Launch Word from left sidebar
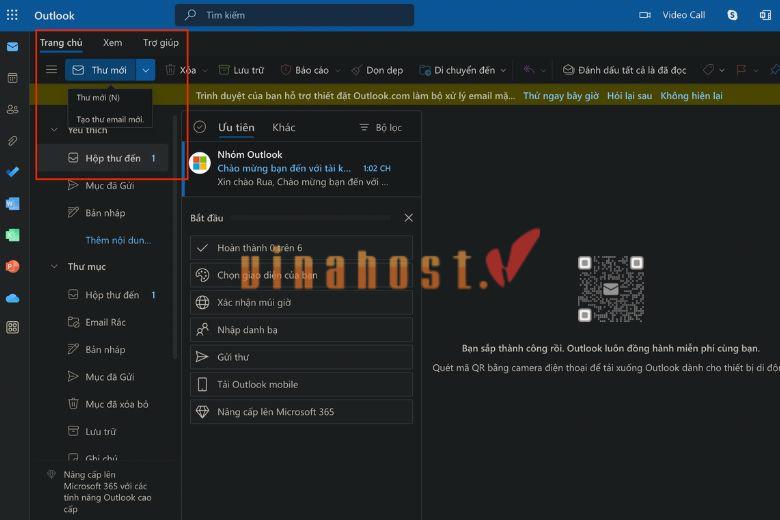Screen dimensions: 780x520 (x=12, y=204)
